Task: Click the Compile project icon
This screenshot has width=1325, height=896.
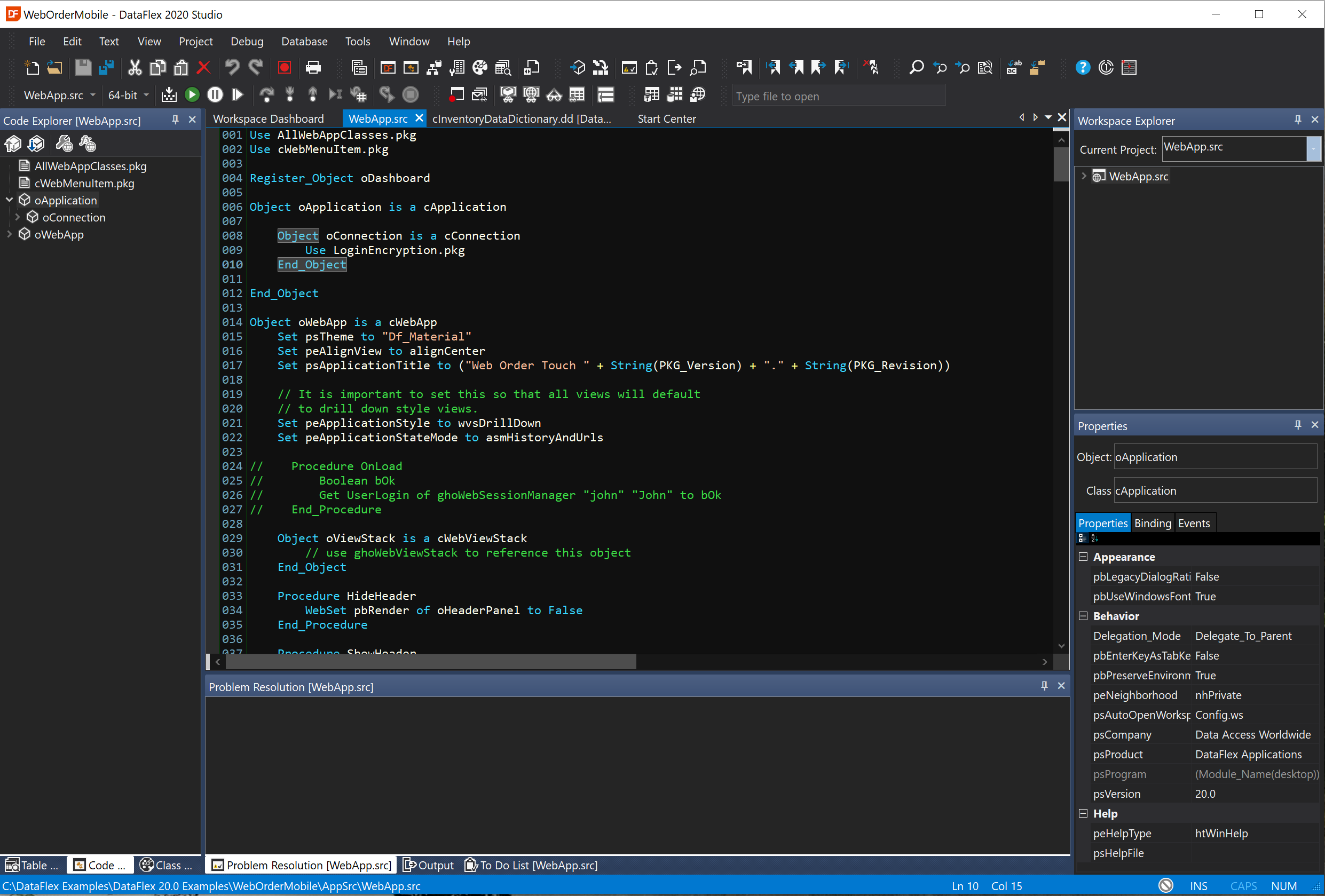Action: [169, 94]
